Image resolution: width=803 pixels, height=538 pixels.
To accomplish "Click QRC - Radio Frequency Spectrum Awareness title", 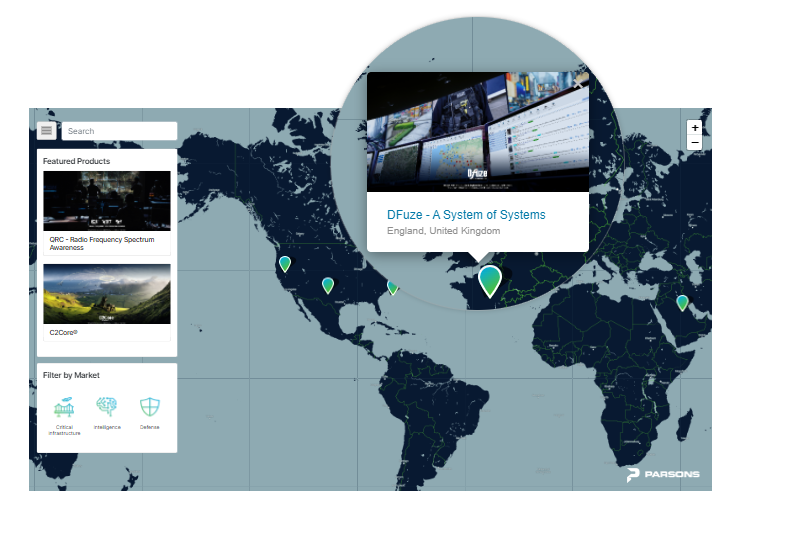I will [102, 243].
